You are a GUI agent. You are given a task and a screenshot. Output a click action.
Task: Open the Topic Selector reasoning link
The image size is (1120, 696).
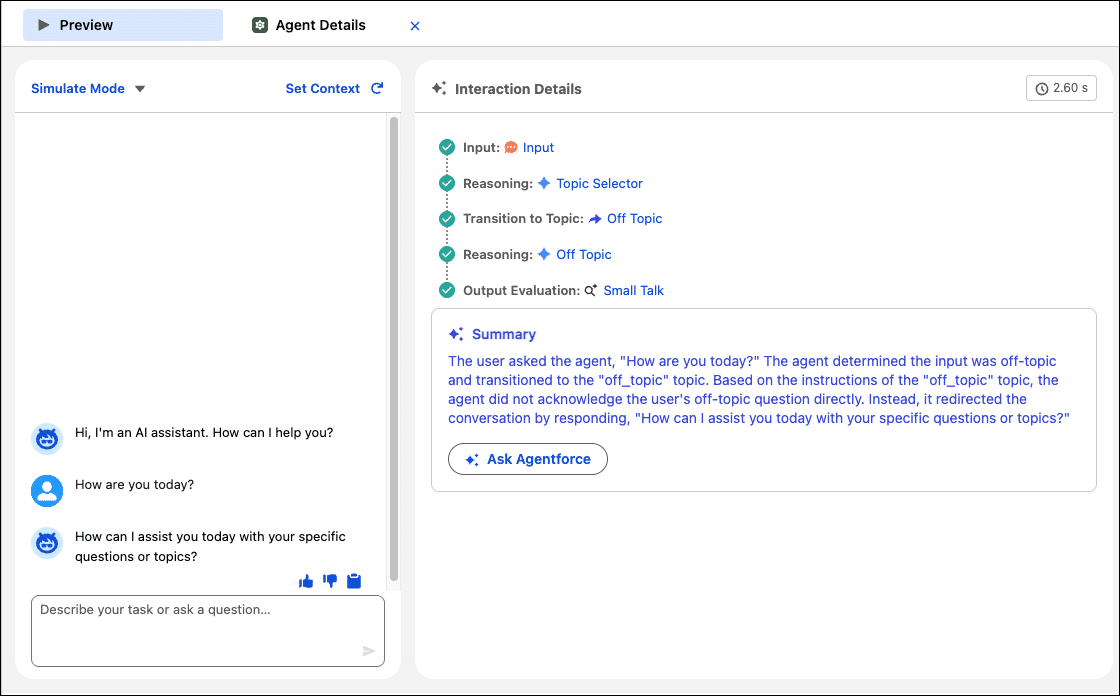tap(597, 183)
